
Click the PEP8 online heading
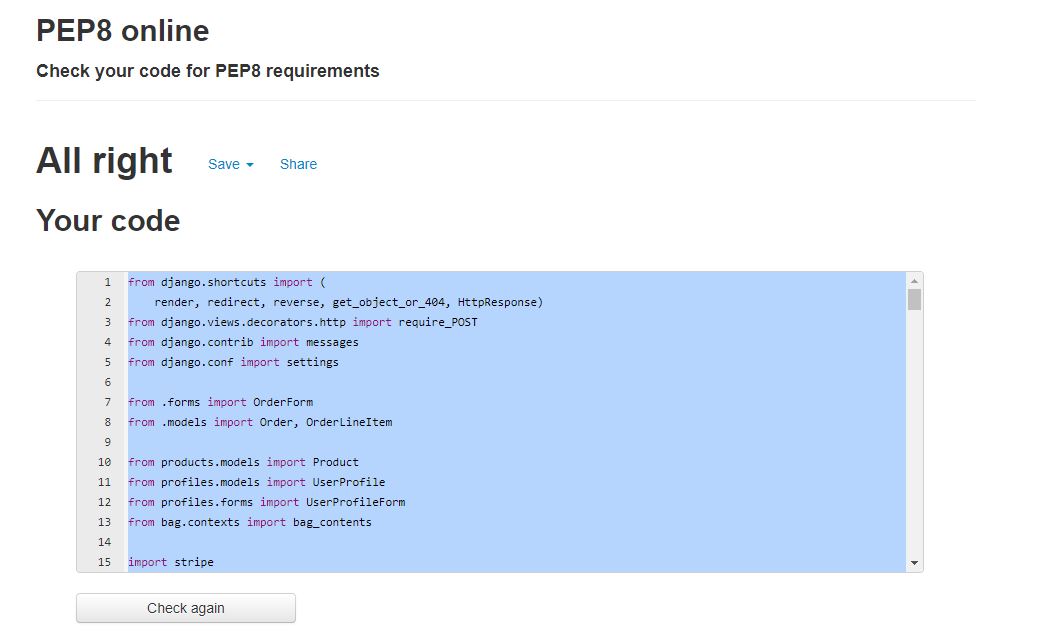[122, 30]
